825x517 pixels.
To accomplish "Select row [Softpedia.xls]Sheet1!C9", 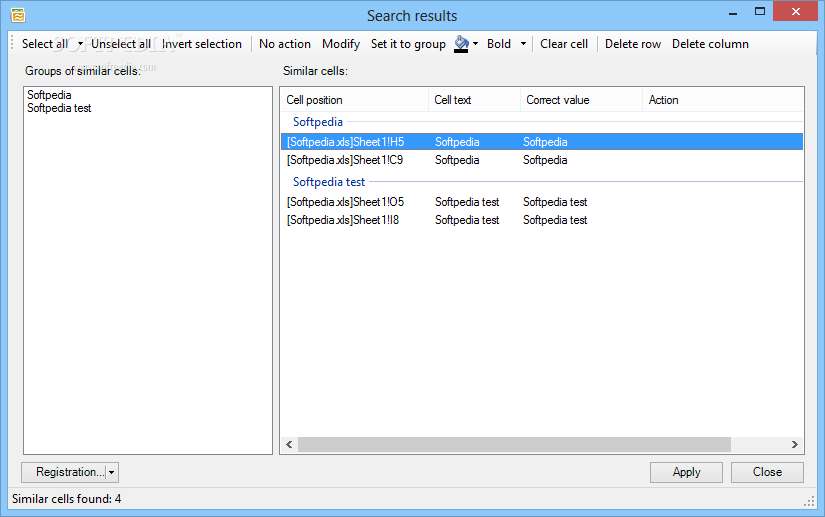I will tap(542, 160).
